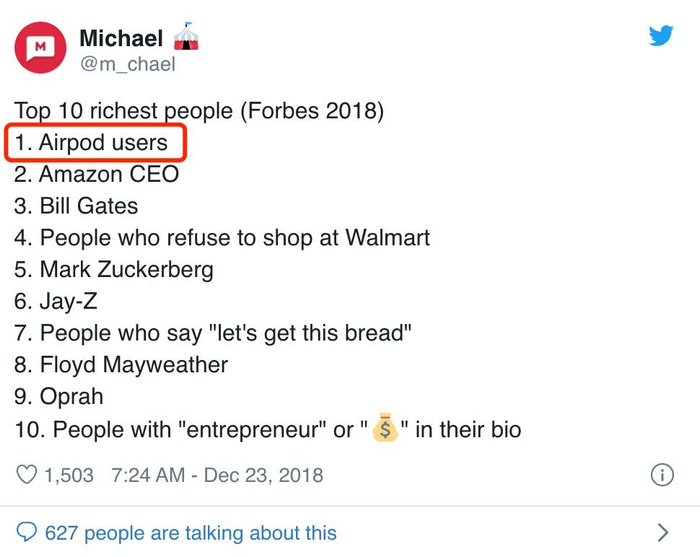Open the tweet info circle icon

(662, 475)
